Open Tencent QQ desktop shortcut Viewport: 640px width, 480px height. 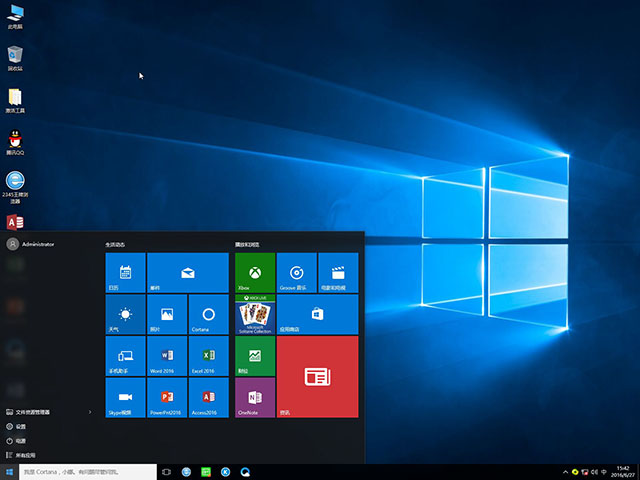click(15, 140)
